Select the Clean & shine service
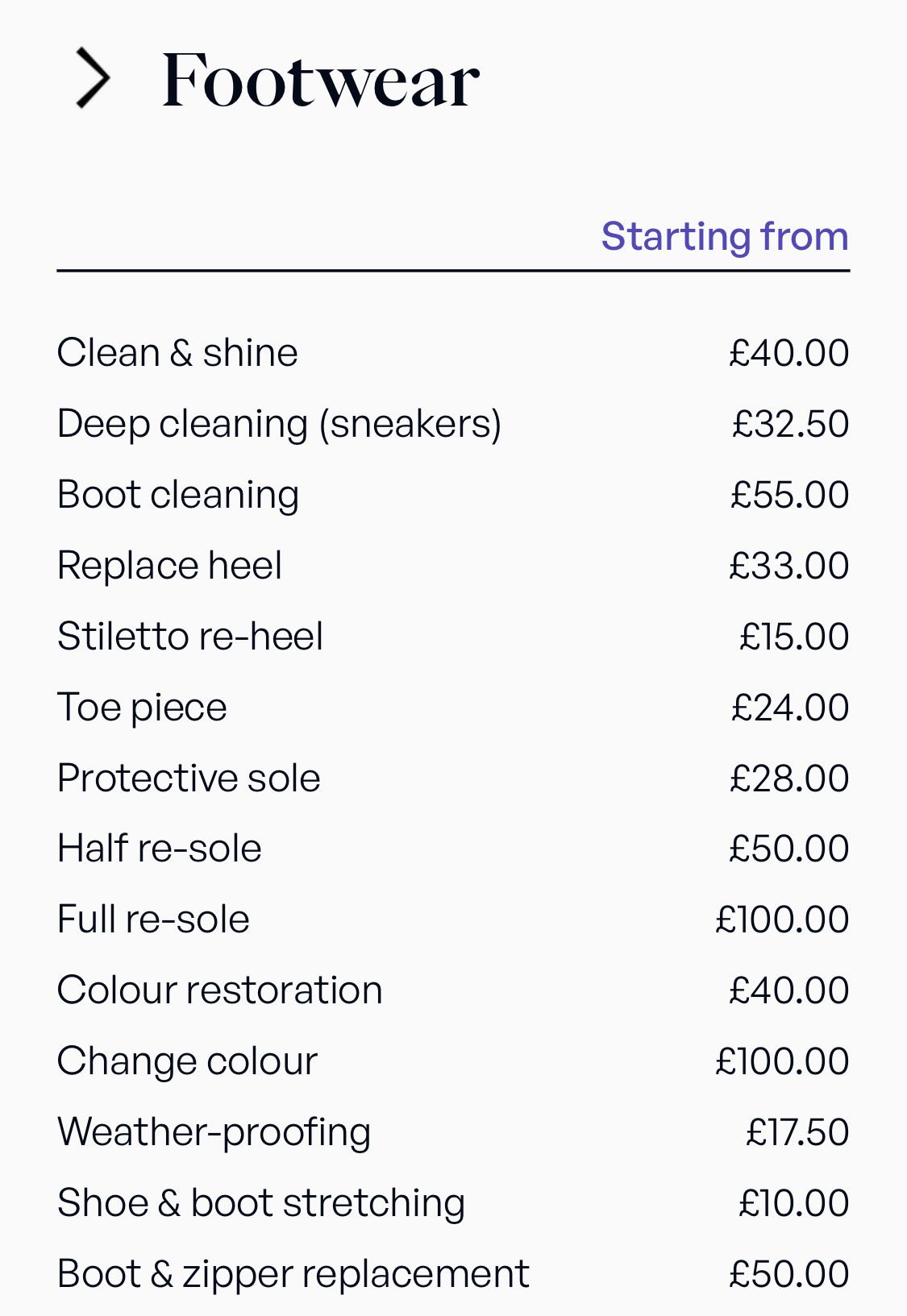 tap(453, 353)
